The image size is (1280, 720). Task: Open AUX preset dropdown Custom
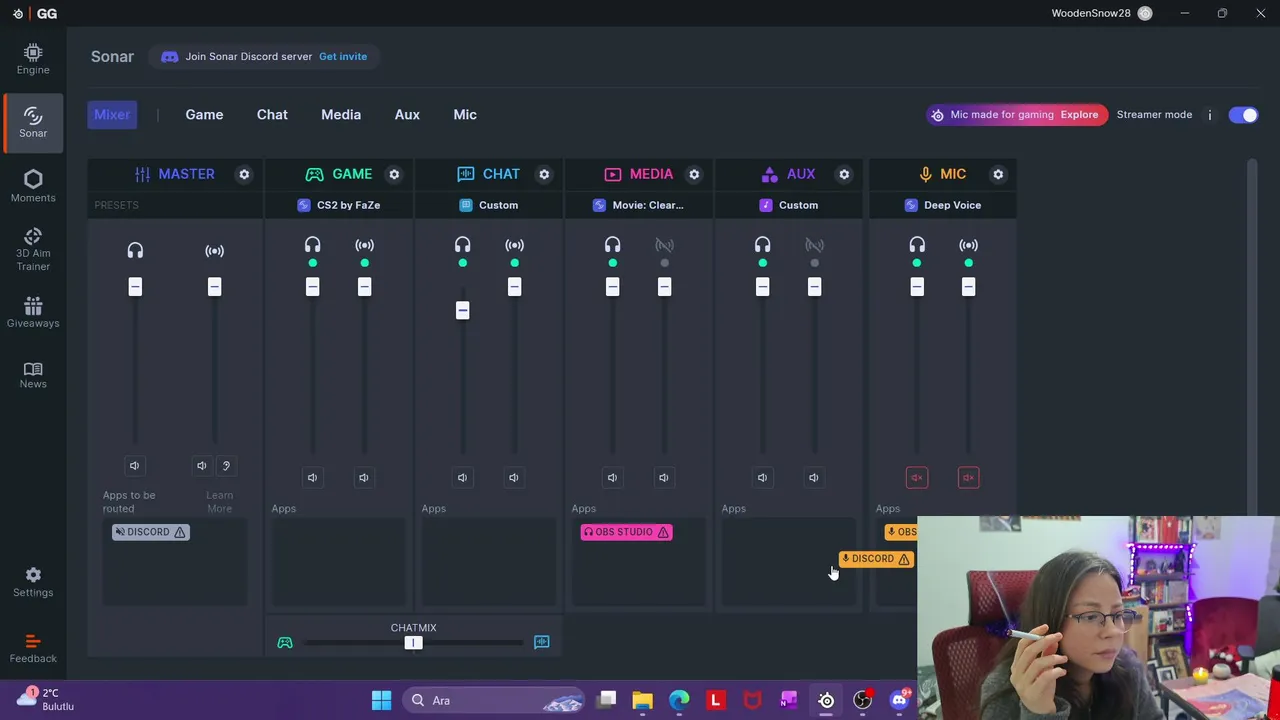(789, 205)
